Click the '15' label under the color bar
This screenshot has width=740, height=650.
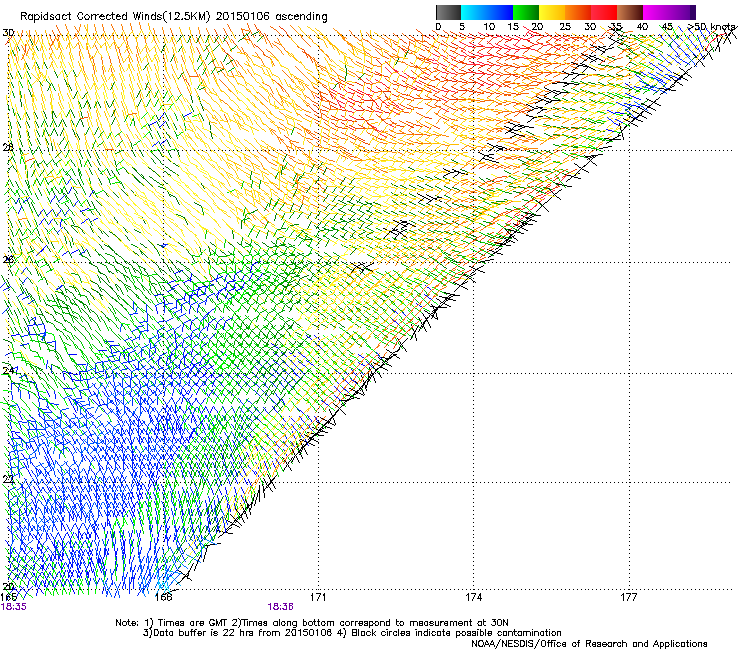click(513, 27)
